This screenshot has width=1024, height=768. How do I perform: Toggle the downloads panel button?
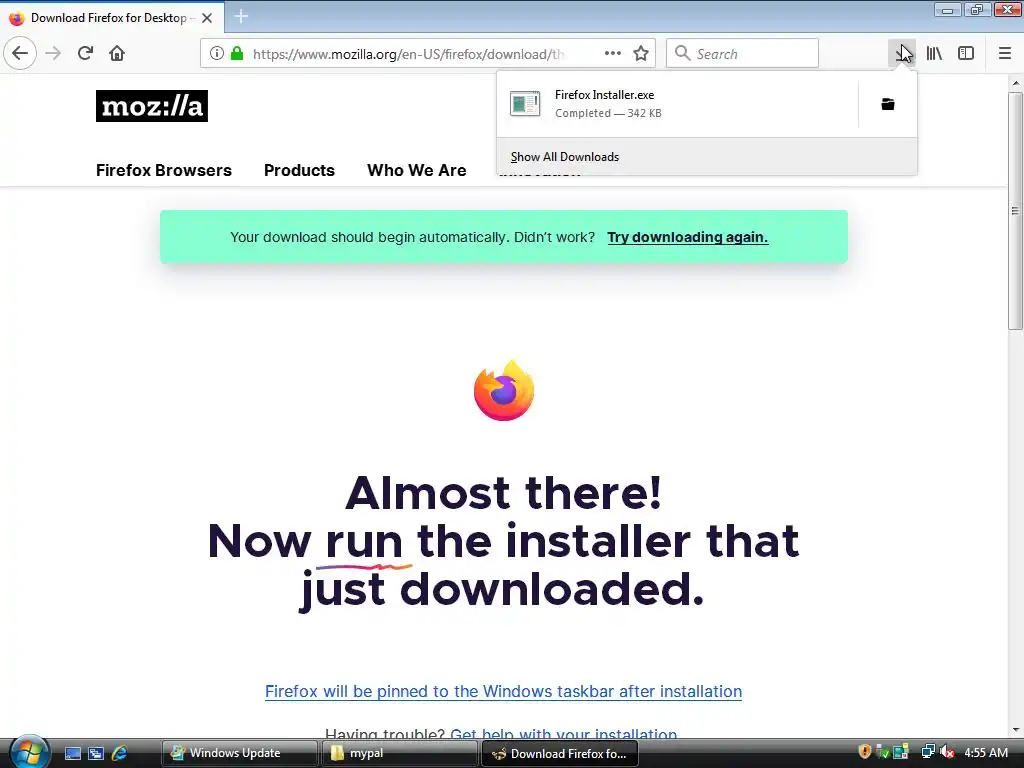(x=902, y=53)
